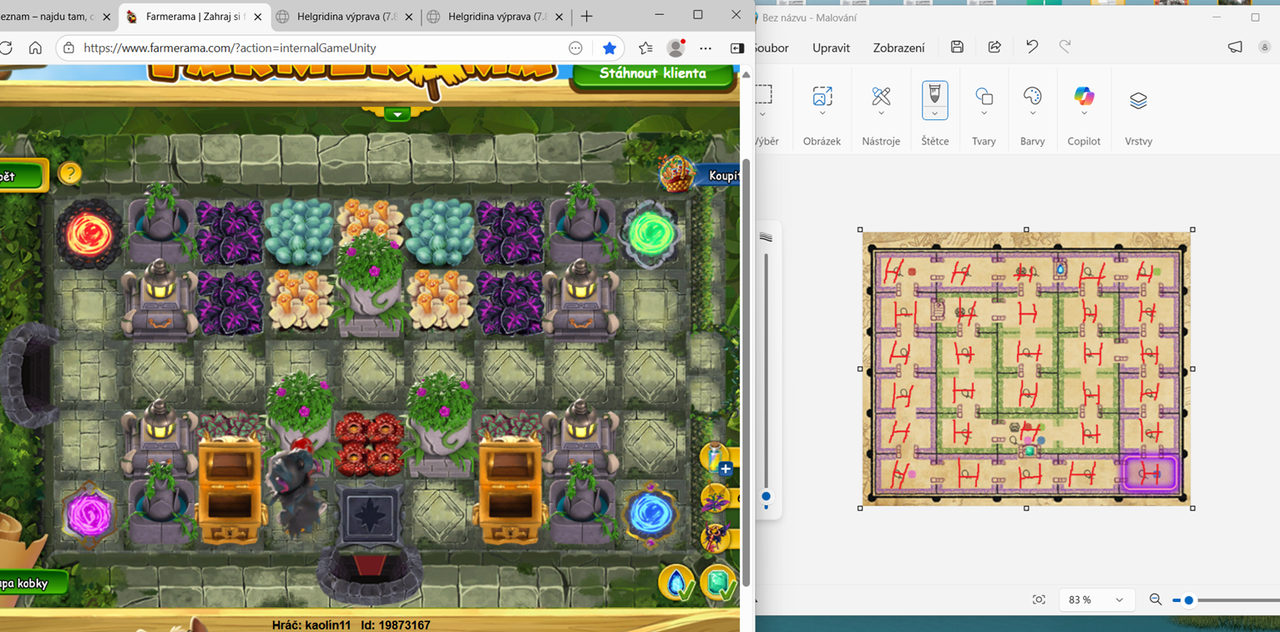Click the Share icon in Paint
The height and width of the screenshot is (632, 1280).
[x=994, y=47]
